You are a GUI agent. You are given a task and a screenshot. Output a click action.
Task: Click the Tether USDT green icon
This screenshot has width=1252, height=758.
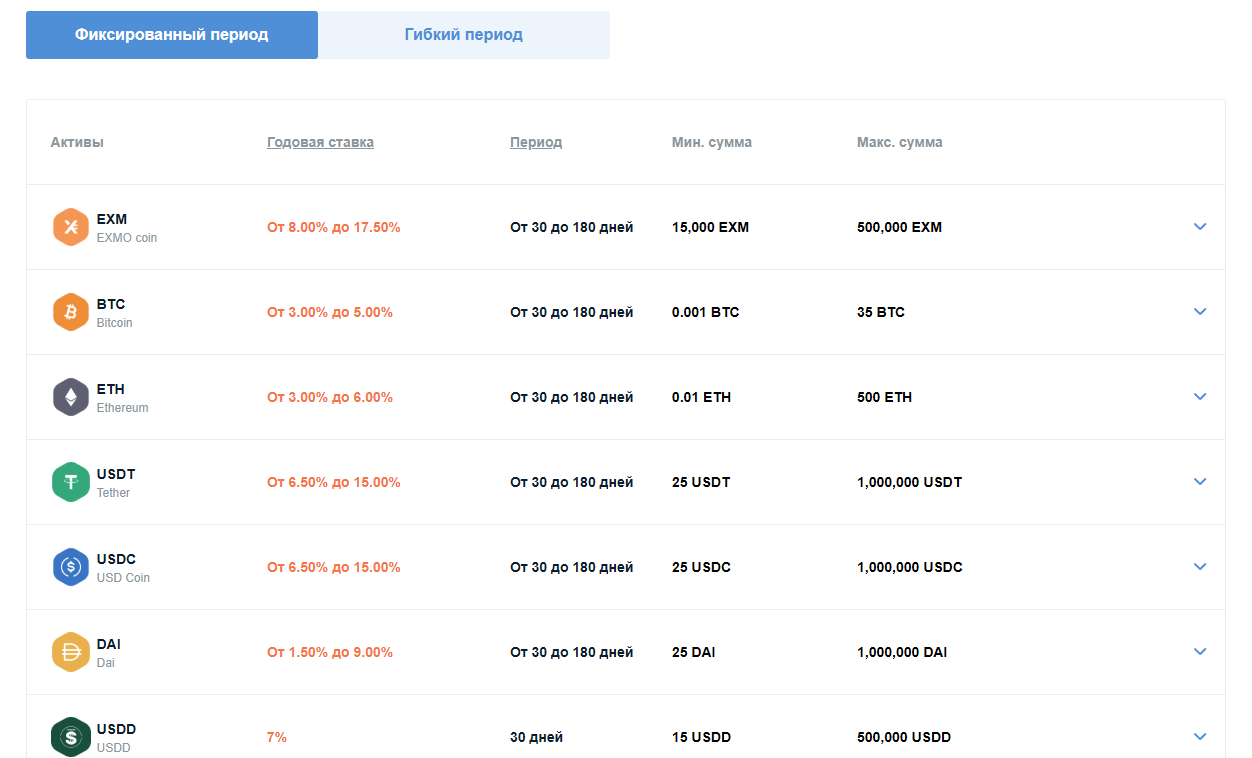[71, 482]
